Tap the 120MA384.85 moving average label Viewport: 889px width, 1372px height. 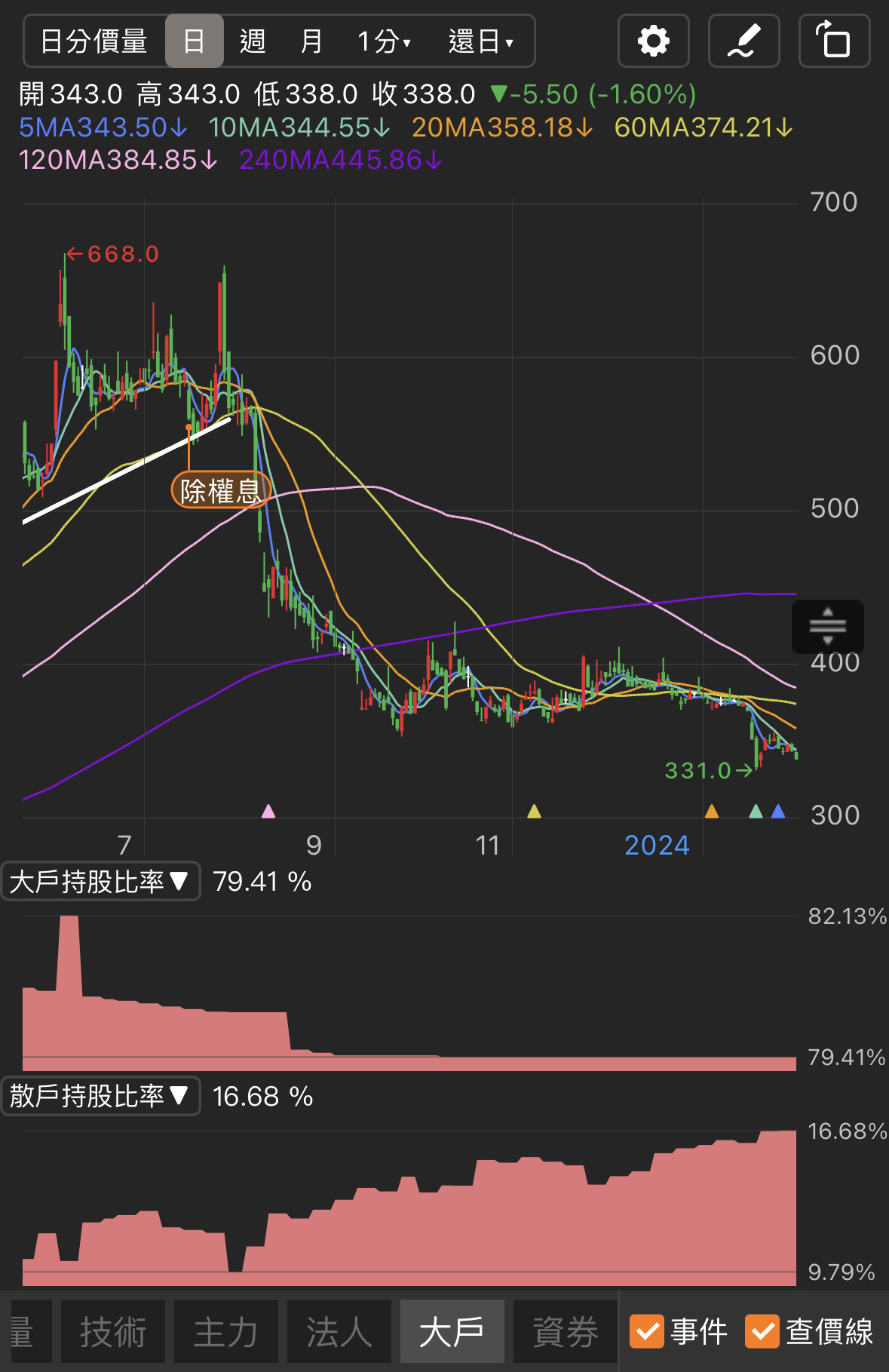click(x=118, y=160)
